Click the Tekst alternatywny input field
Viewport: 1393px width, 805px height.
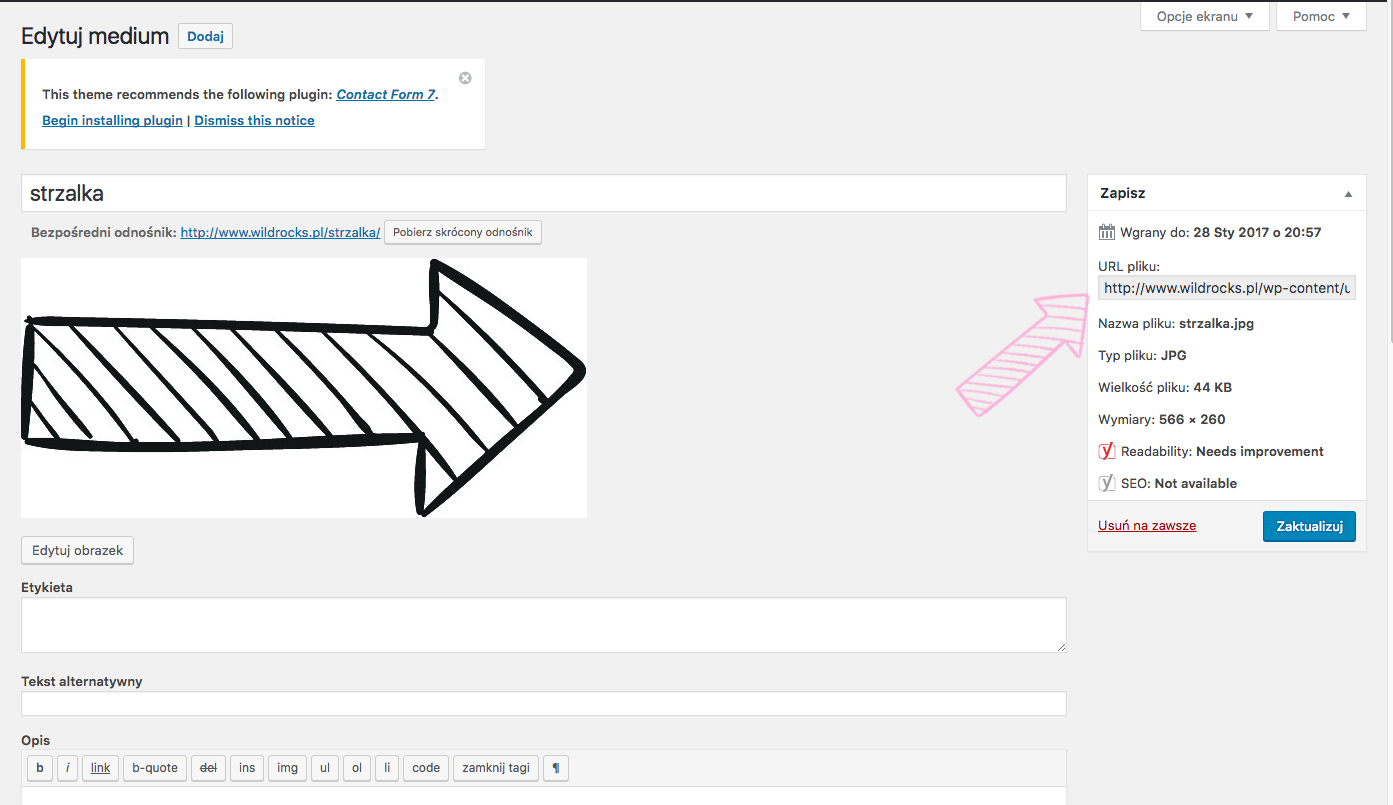click(543, 704)
